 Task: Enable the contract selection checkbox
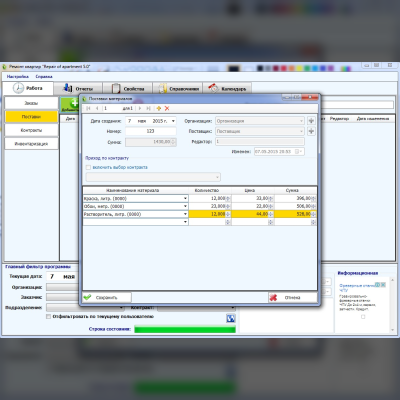click(x=88, y=167)
